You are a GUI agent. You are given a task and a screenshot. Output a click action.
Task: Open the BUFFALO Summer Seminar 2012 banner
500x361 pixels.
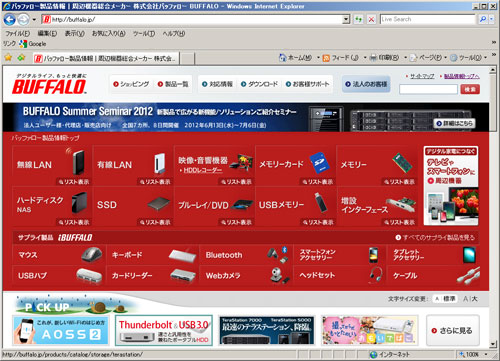point(246,117)
